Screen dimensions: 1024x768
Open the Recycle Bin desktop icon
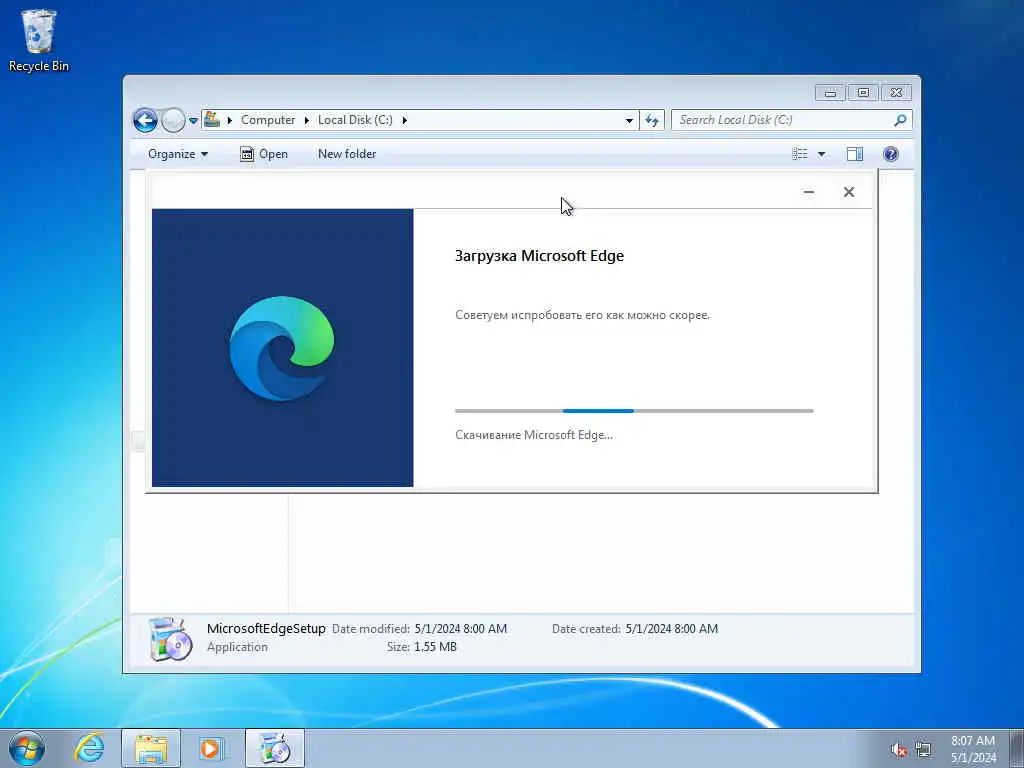point(39,40)
